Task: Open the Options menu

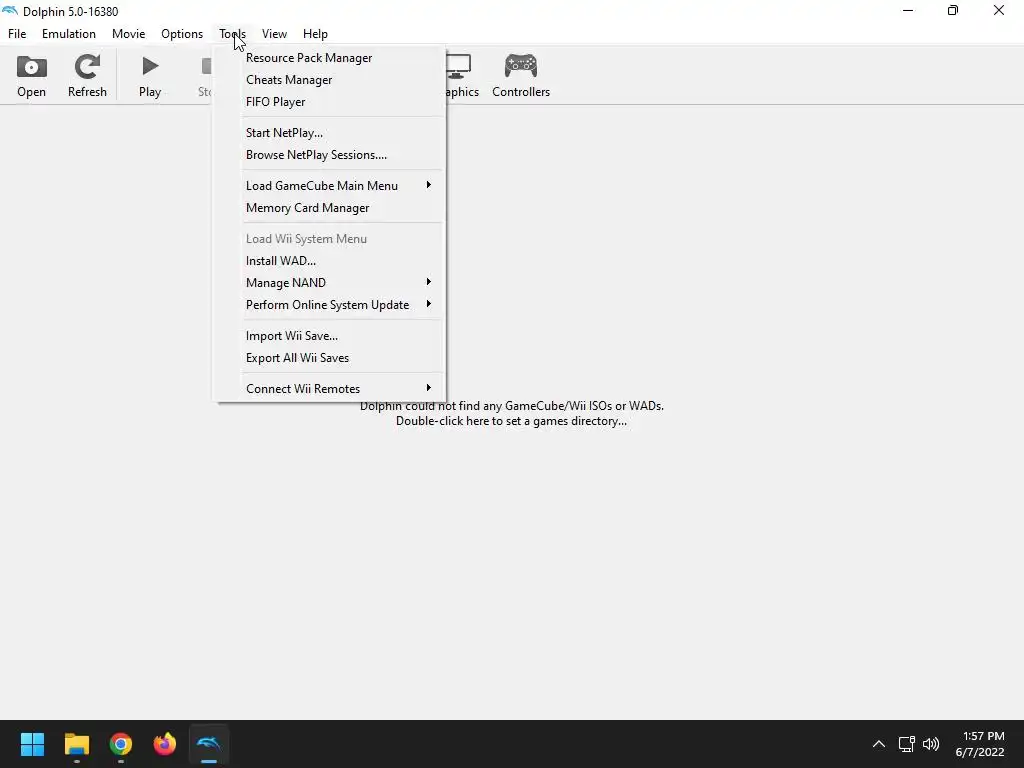Action: click(182, 34)
